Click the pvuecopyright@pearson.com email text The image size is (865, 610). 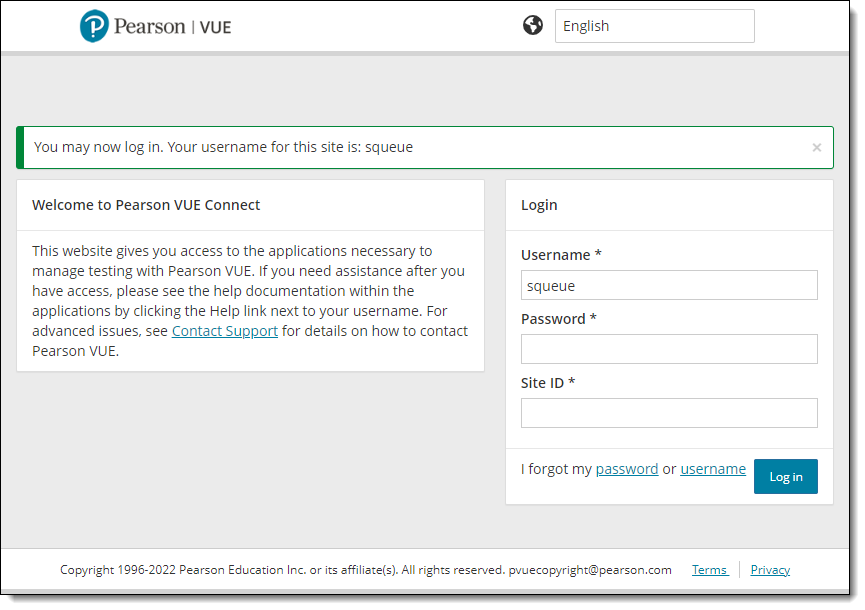[590, 570]
